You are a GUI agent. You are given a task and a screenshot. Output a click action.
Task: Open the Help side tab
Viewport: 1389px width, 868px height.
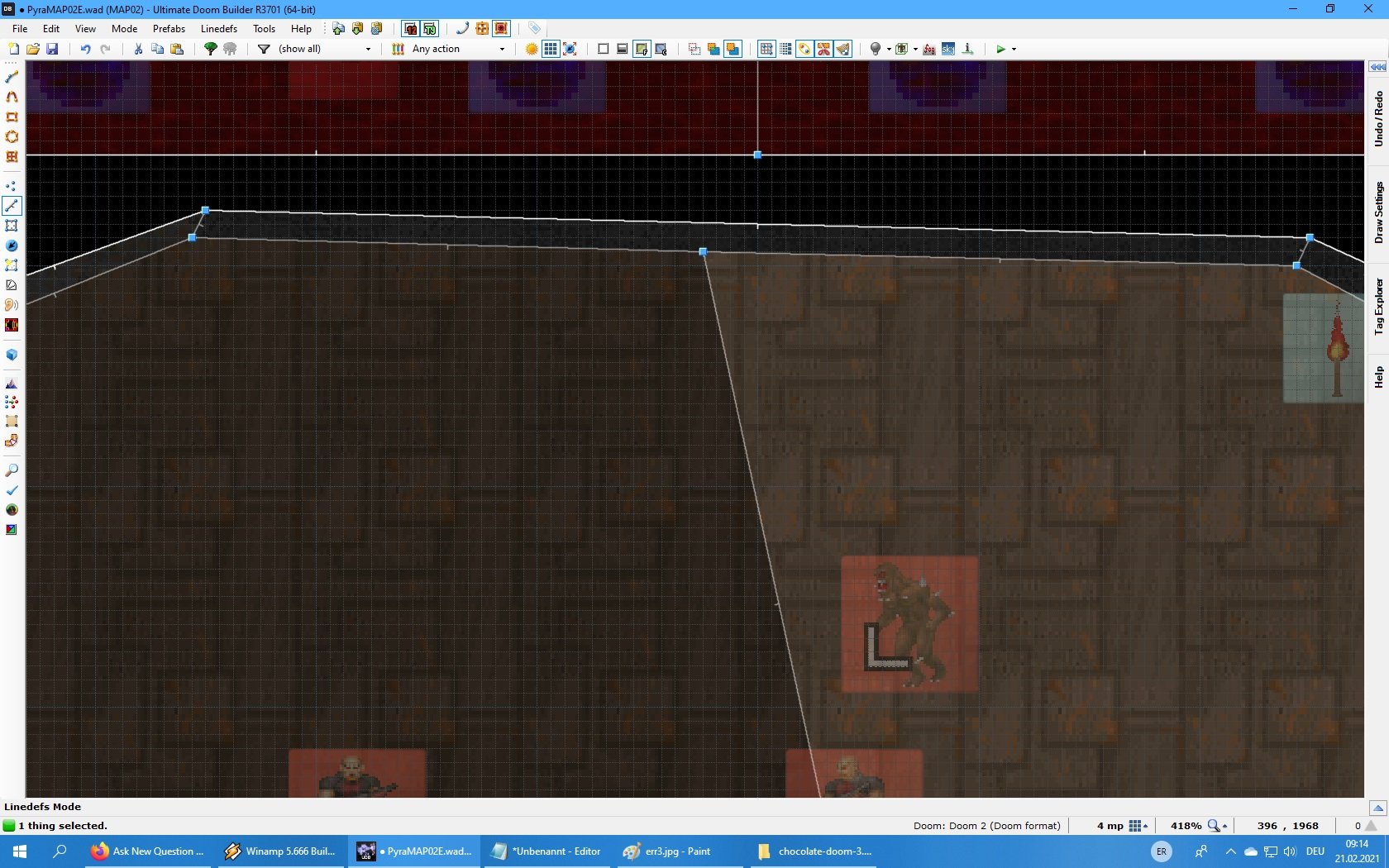(1378, 377)
